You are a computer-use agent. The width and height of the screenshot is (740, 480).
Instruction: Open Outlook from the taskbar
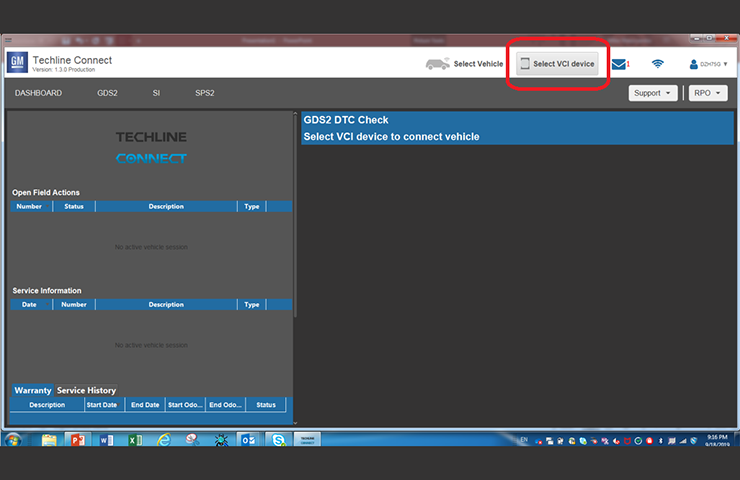point(248,440)
